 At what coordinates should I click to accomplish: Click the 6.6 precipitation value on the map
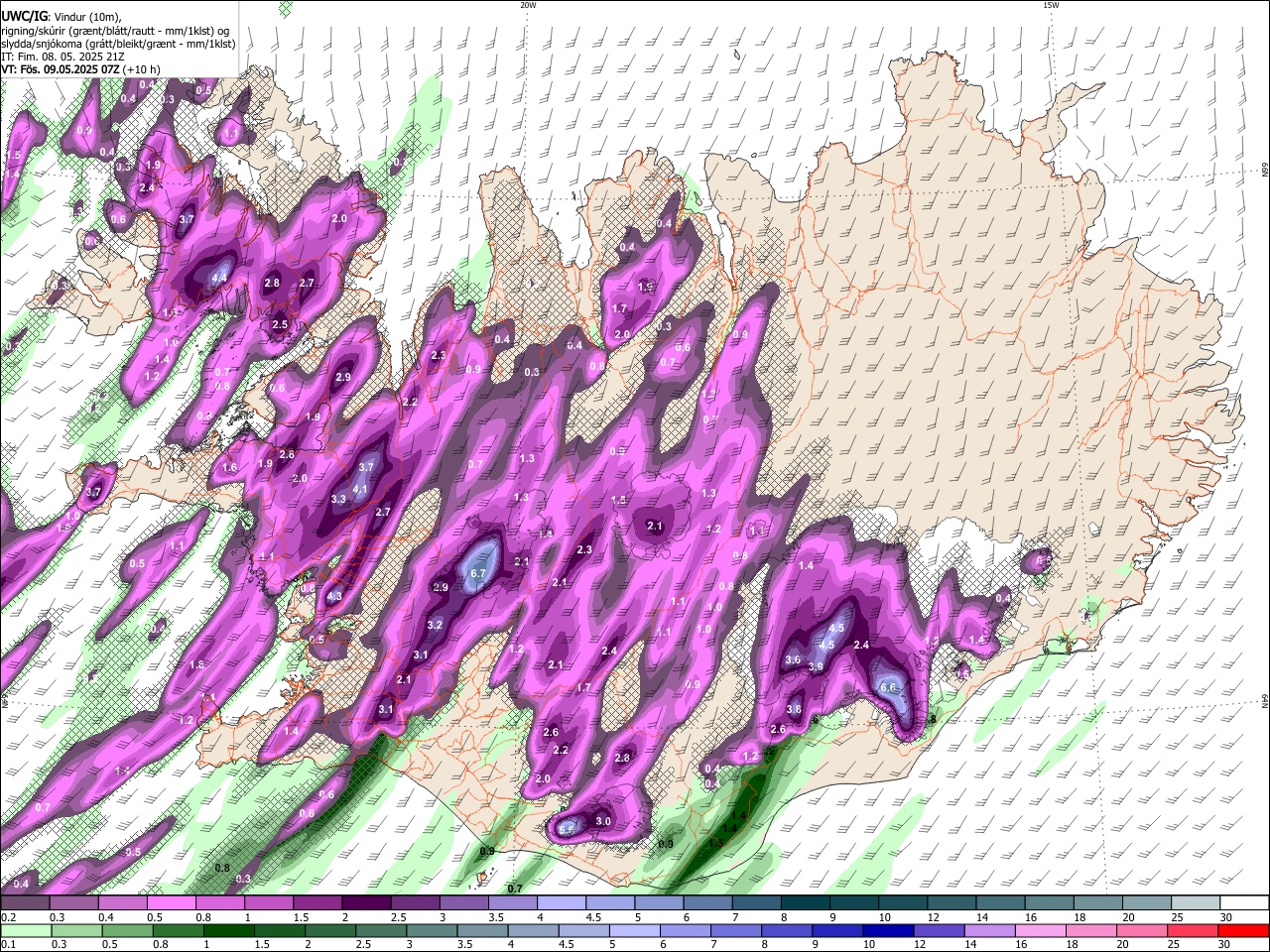pyautogui.click(x=889, y=687)
